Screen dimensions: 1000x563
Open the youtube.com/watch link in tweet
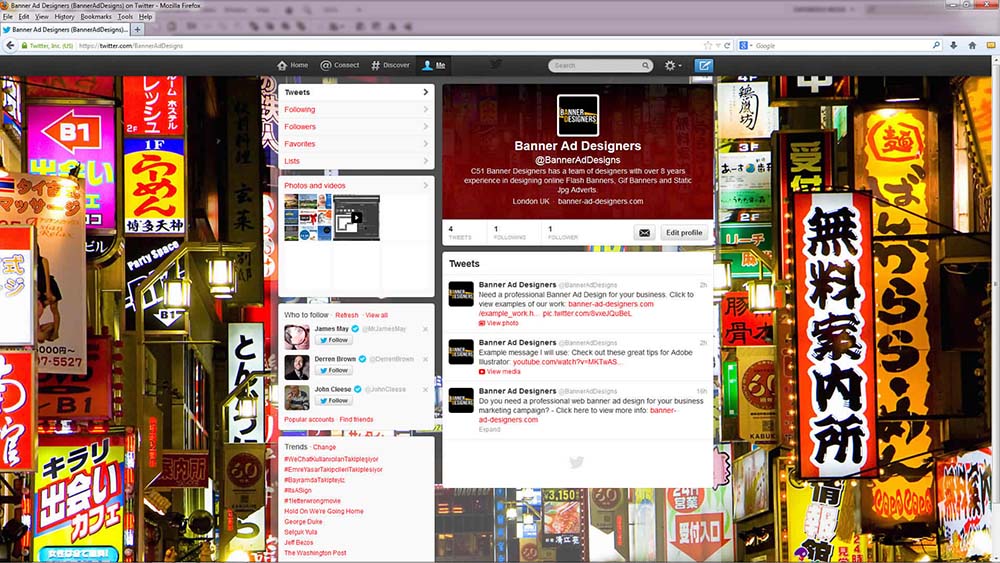pos(567,362)
